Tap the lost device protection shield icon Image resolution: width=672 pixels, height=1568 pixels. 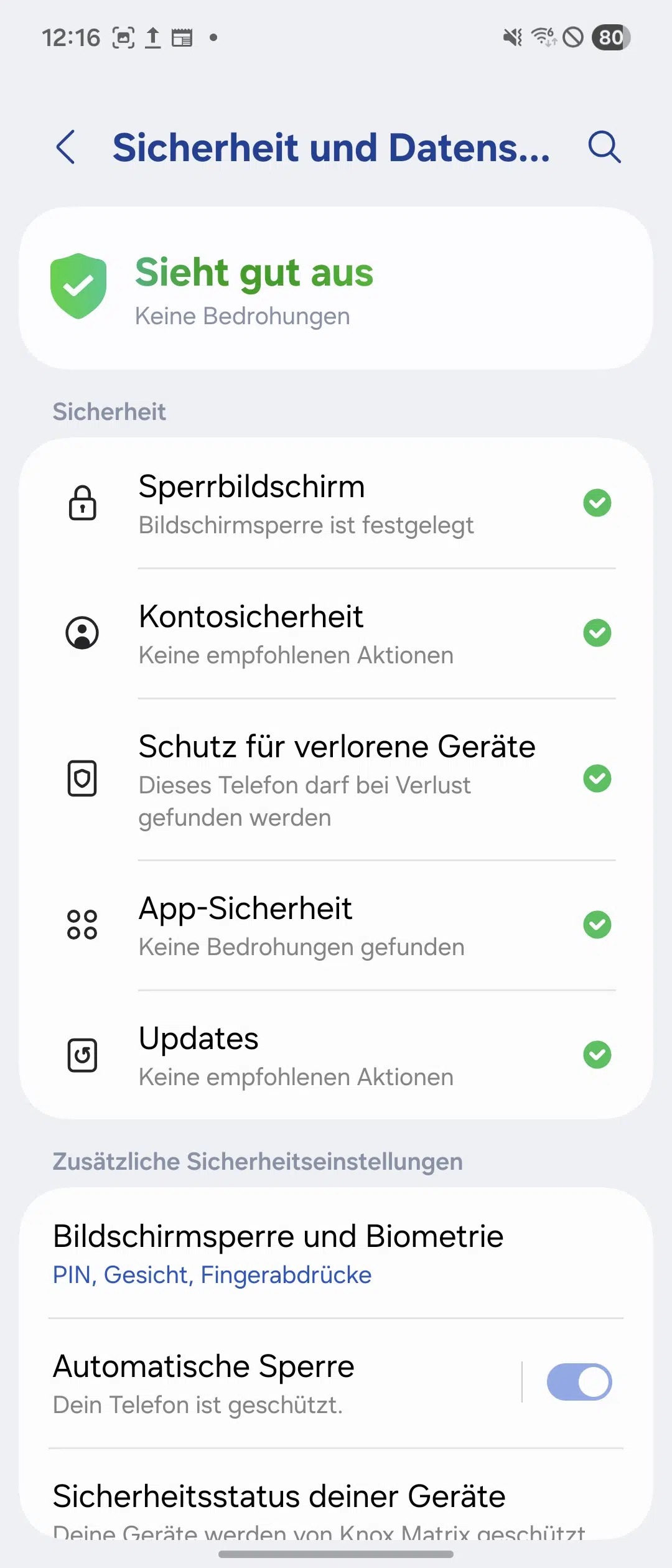82,778
